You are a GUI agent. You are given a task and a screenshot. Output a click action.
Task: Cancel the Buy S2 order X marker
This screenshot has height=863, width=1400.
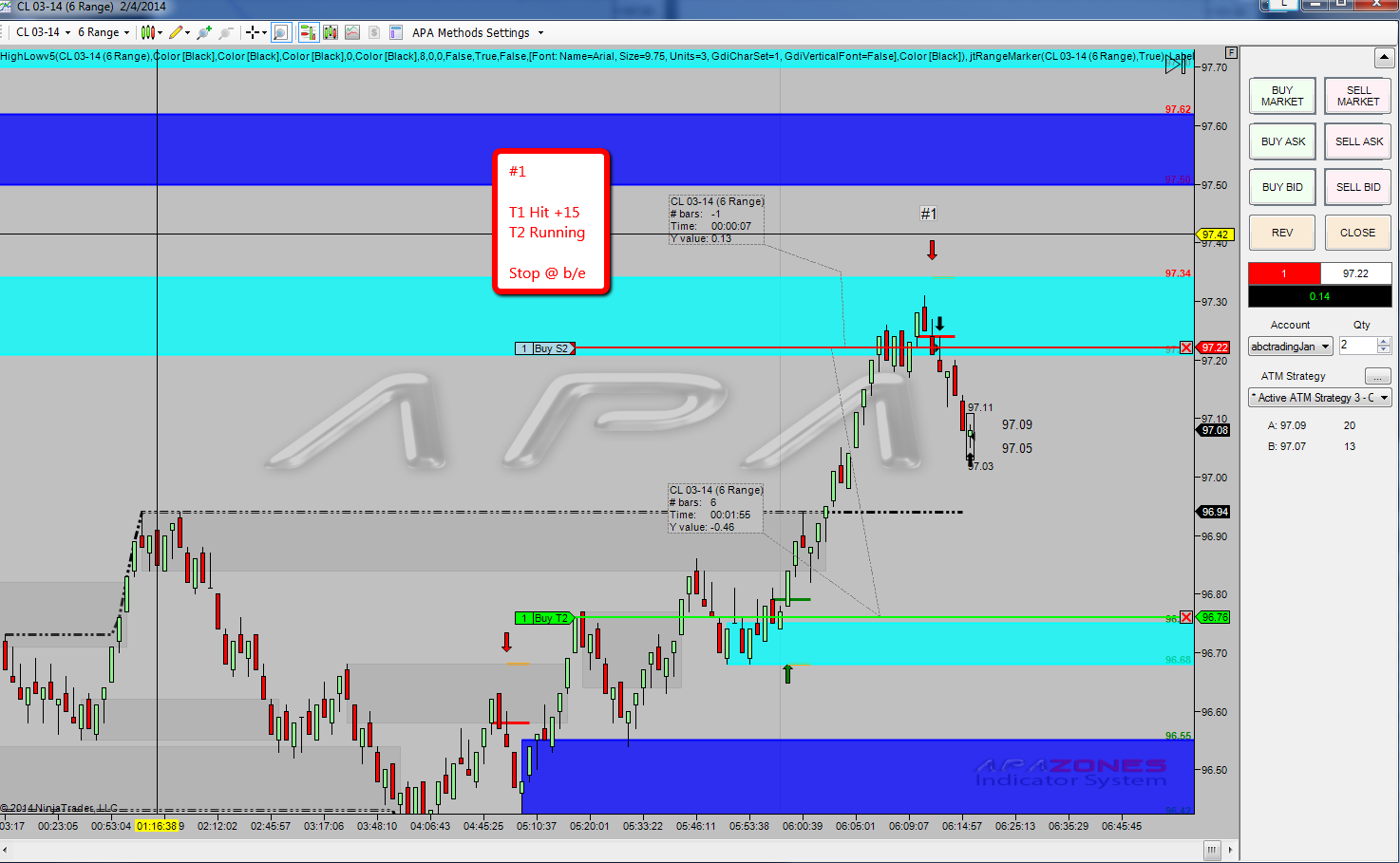tap(1185, 347)
